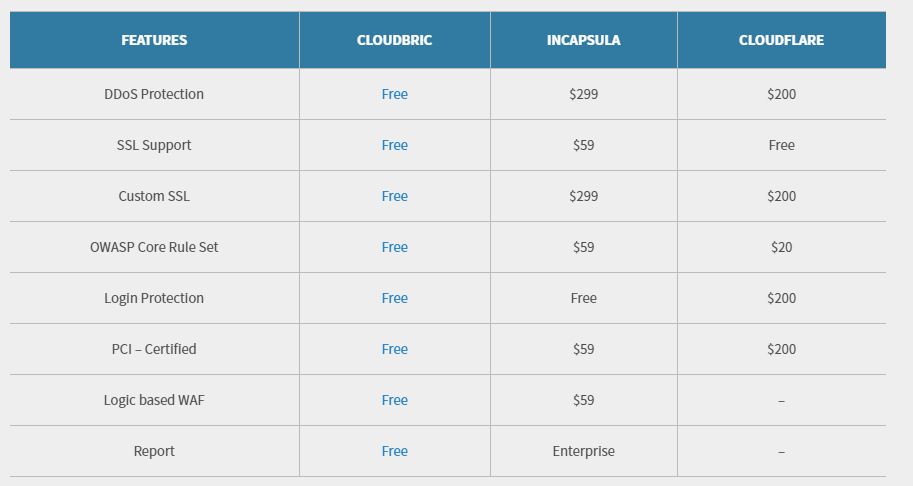Select the OWASP Core Rule Set label

coord(154,247)
